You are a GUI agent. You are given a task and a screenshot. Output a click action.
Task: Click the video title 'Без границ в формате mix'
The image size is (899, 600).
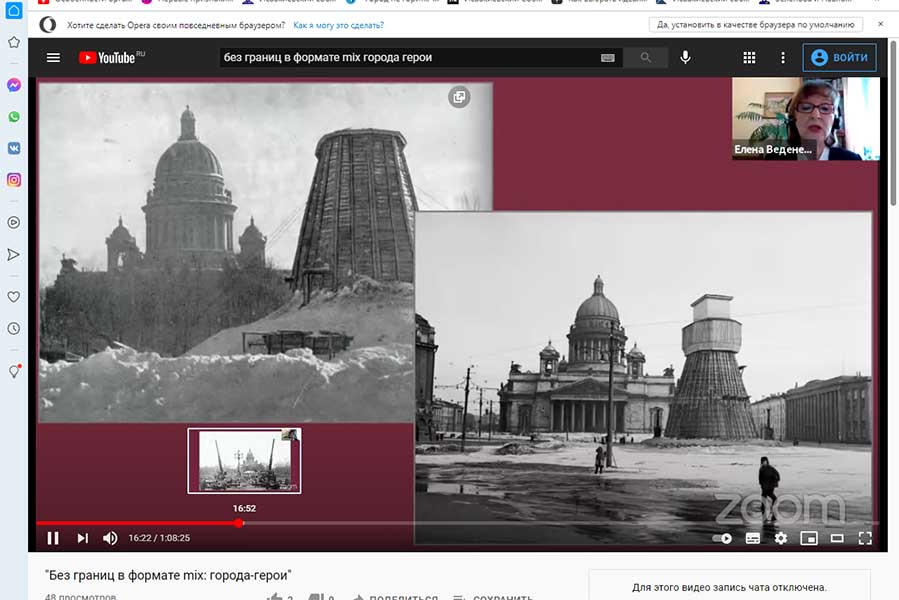(x=168, y=575)
